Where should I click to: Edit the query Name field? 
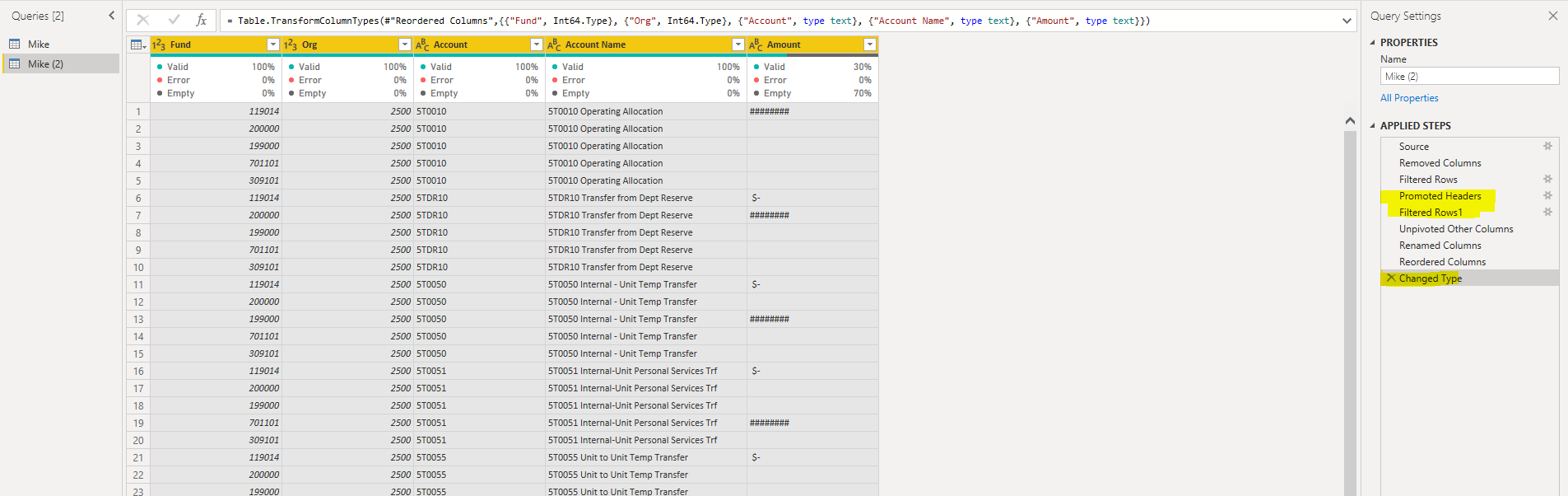(1469, 77)
